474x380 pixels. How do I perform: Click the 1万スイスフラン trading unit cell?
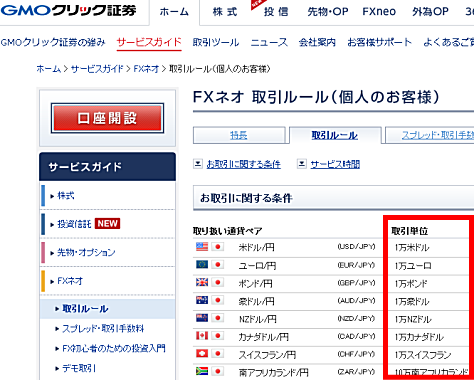pyautogui.click(x=423, y=355)
